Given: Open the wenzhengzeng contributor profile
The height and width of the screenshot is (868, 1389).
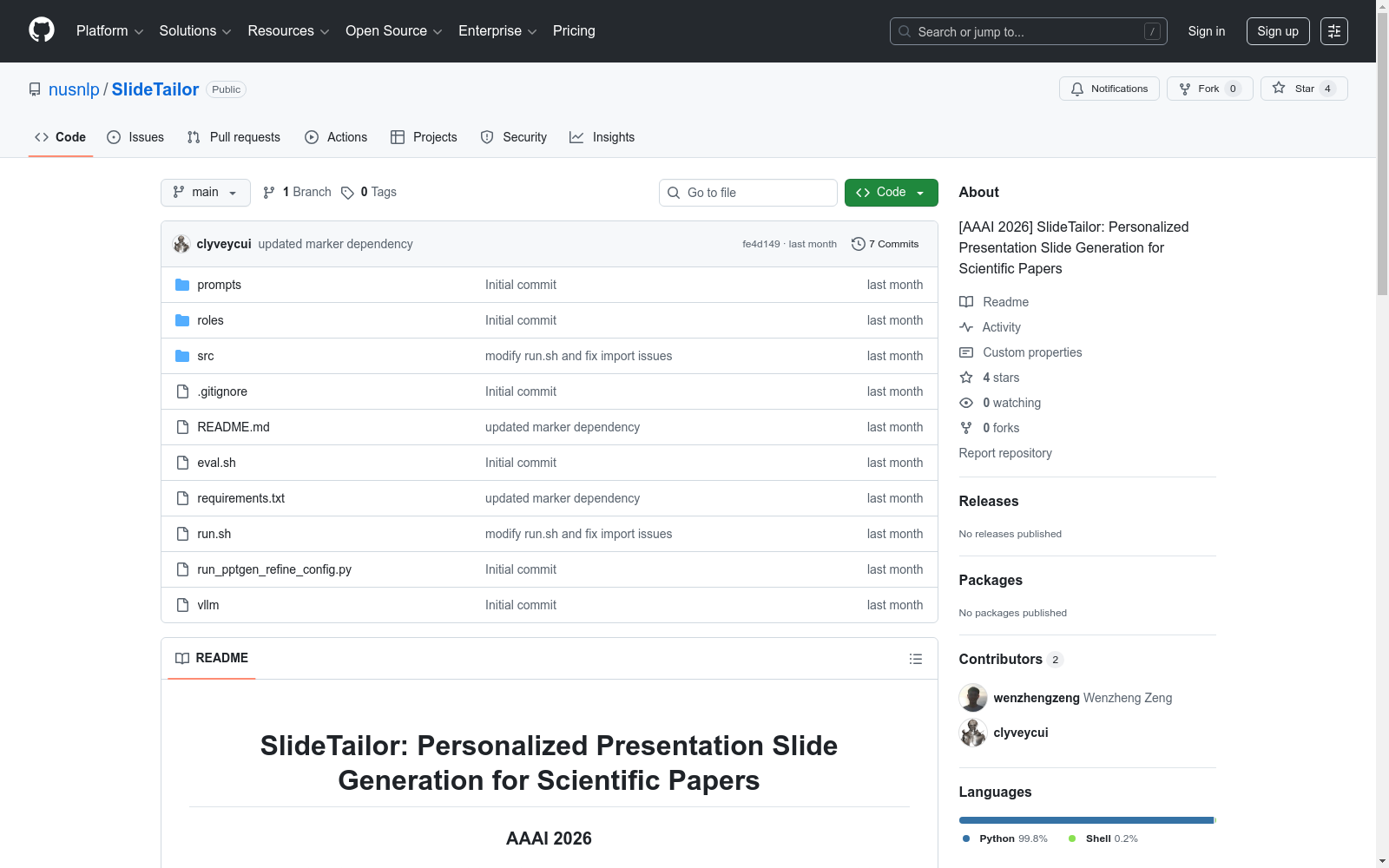Looking at the screenshot, I should point(1037,698).
